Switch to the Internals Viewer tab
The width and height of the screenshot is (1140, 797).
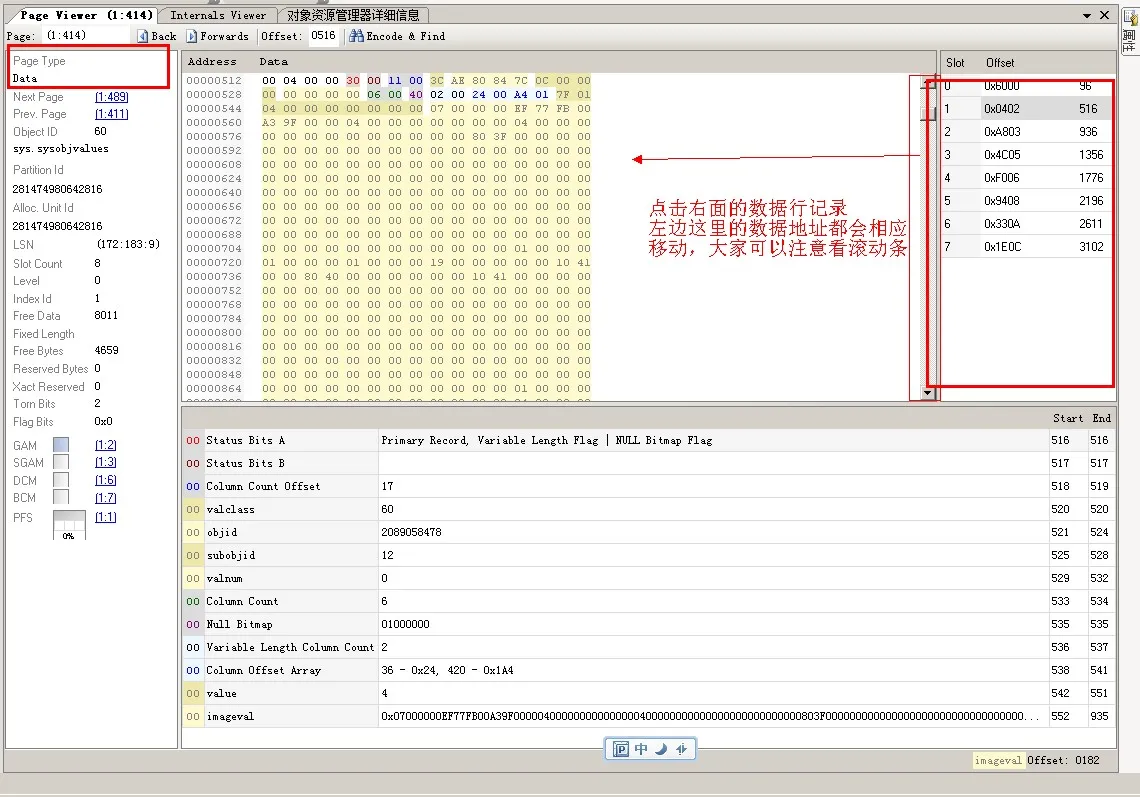[x=218, y=15]
